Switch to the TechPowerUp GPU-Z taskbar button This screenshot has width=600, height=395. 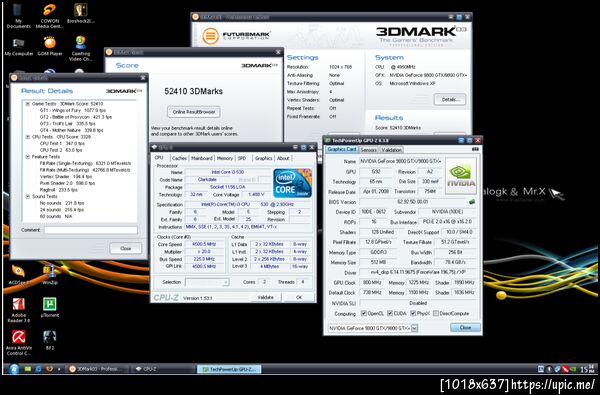(229, 369)
